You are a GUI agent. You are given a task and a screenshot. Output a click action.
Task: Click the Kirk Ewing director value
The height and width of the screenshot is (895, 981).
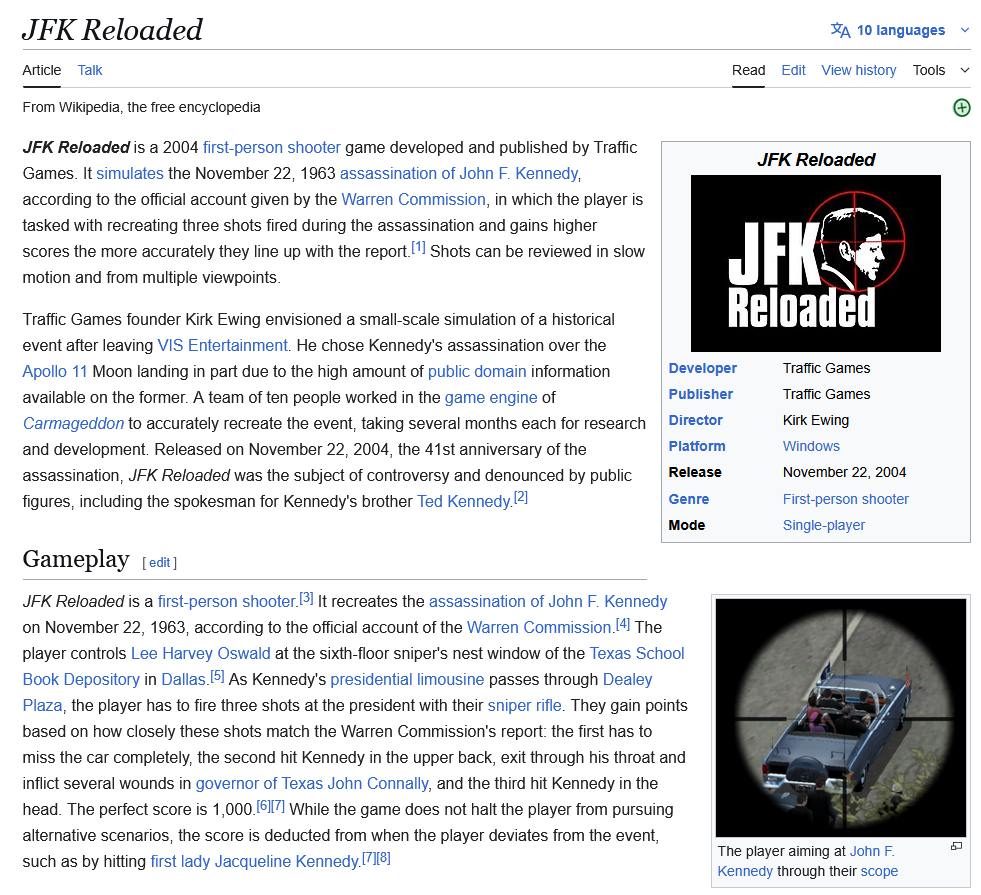click(x=815, y=420)
